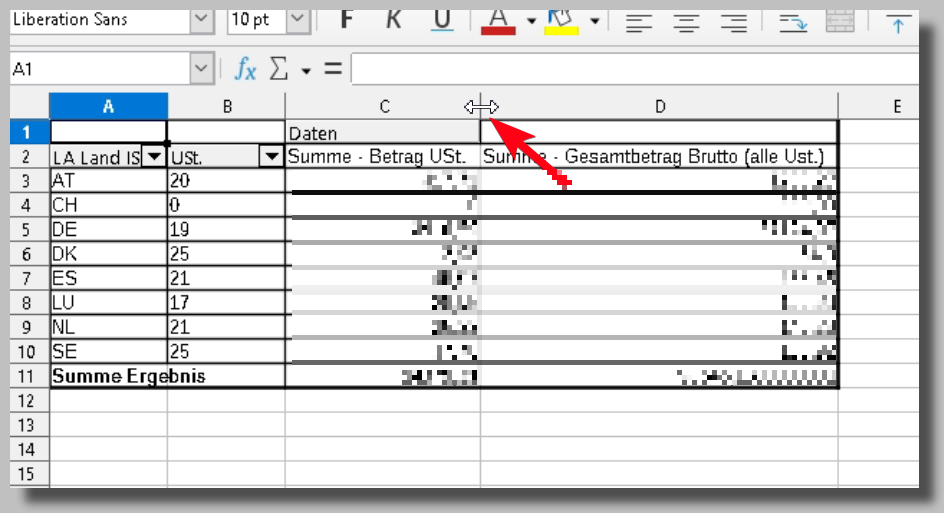Screen dimensions: 944x513
Task: Center text horizontally
Action: coord(686,22)
